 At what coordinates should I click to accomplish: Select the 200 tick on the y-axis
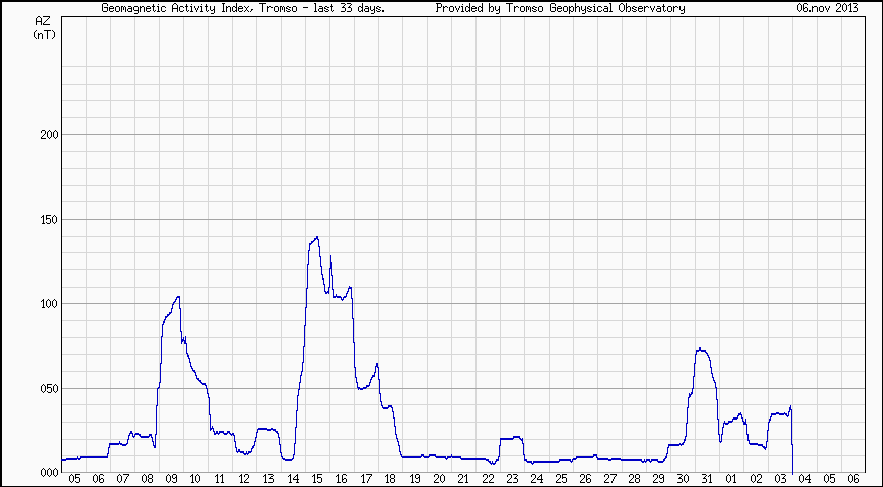pyautogui.click(x=45, y=135)
